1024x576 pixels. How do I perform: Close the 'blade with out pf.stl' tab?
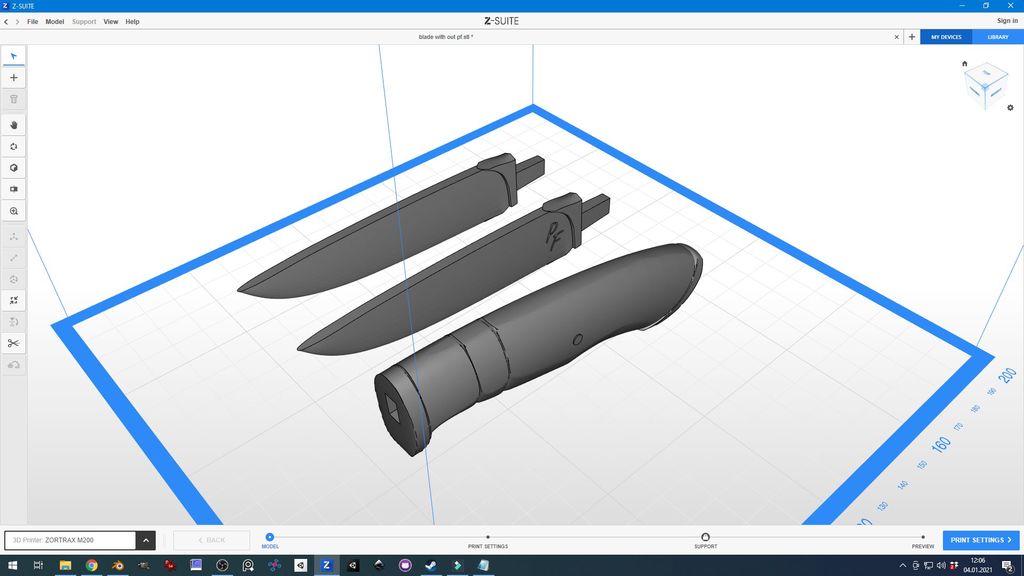point(897,37)
